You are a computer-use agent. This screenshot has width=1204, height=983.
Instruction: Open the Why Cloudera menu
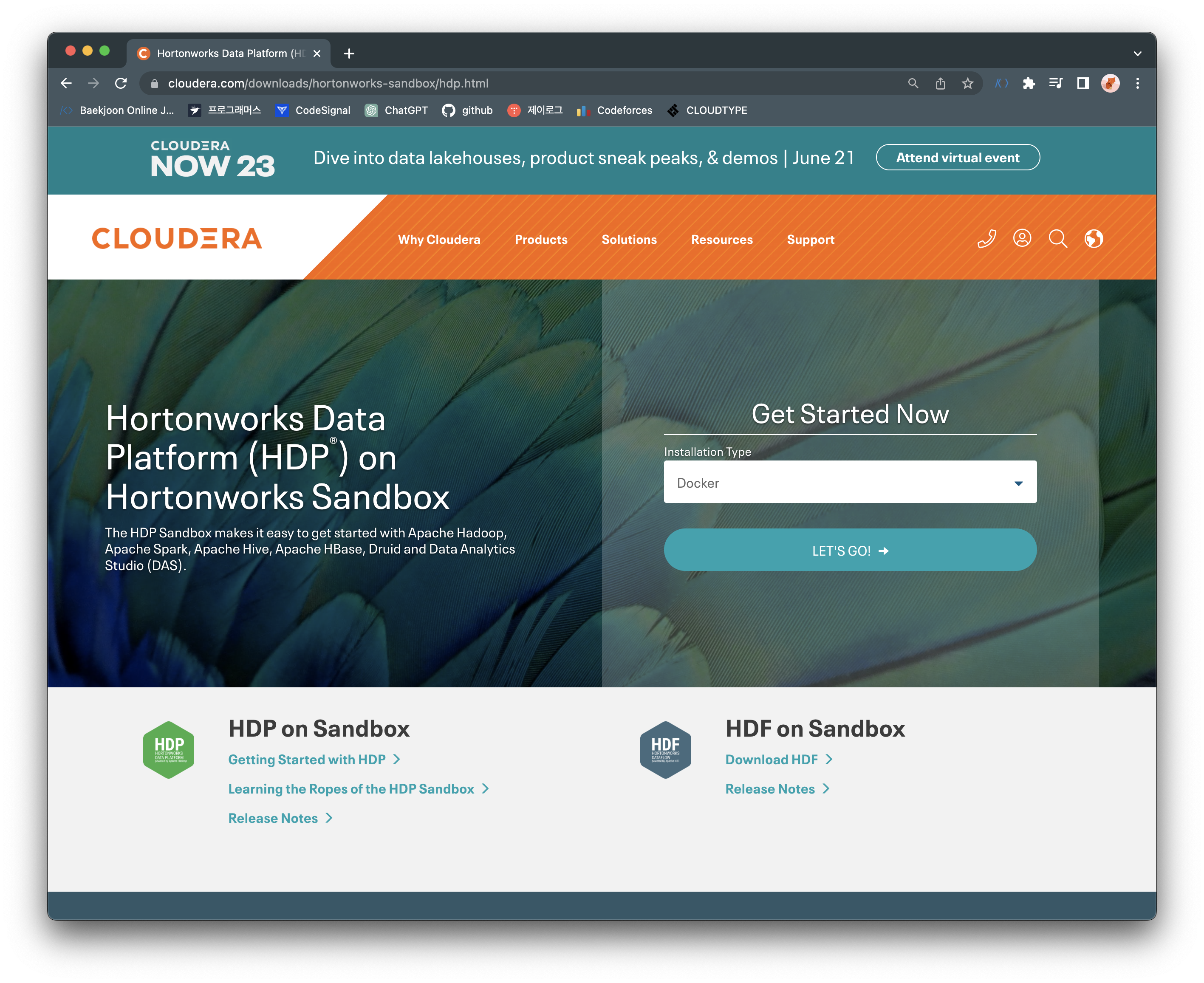pyautogui.click(x=439, y=240)
